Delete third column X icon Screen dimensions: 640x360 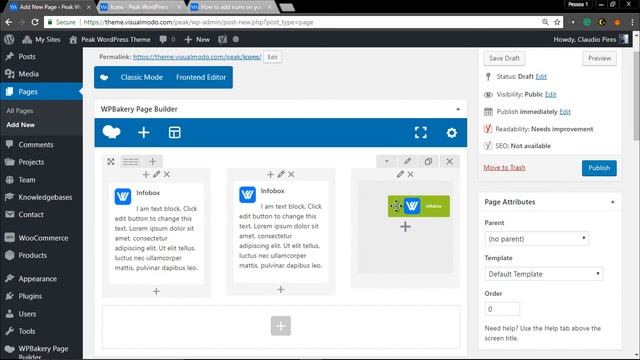[x=411, y=174]
